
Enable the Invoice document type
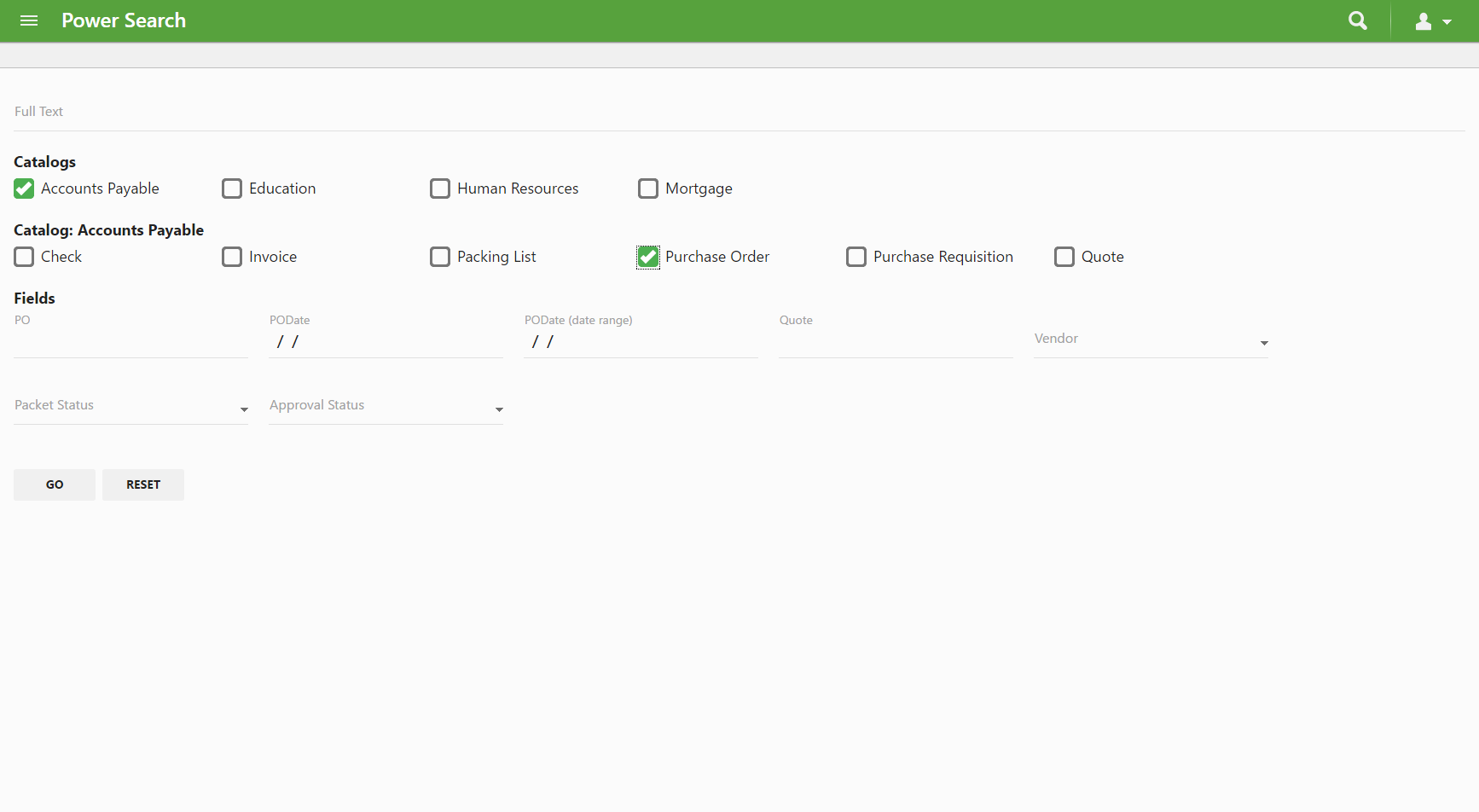tap(232, 257)
